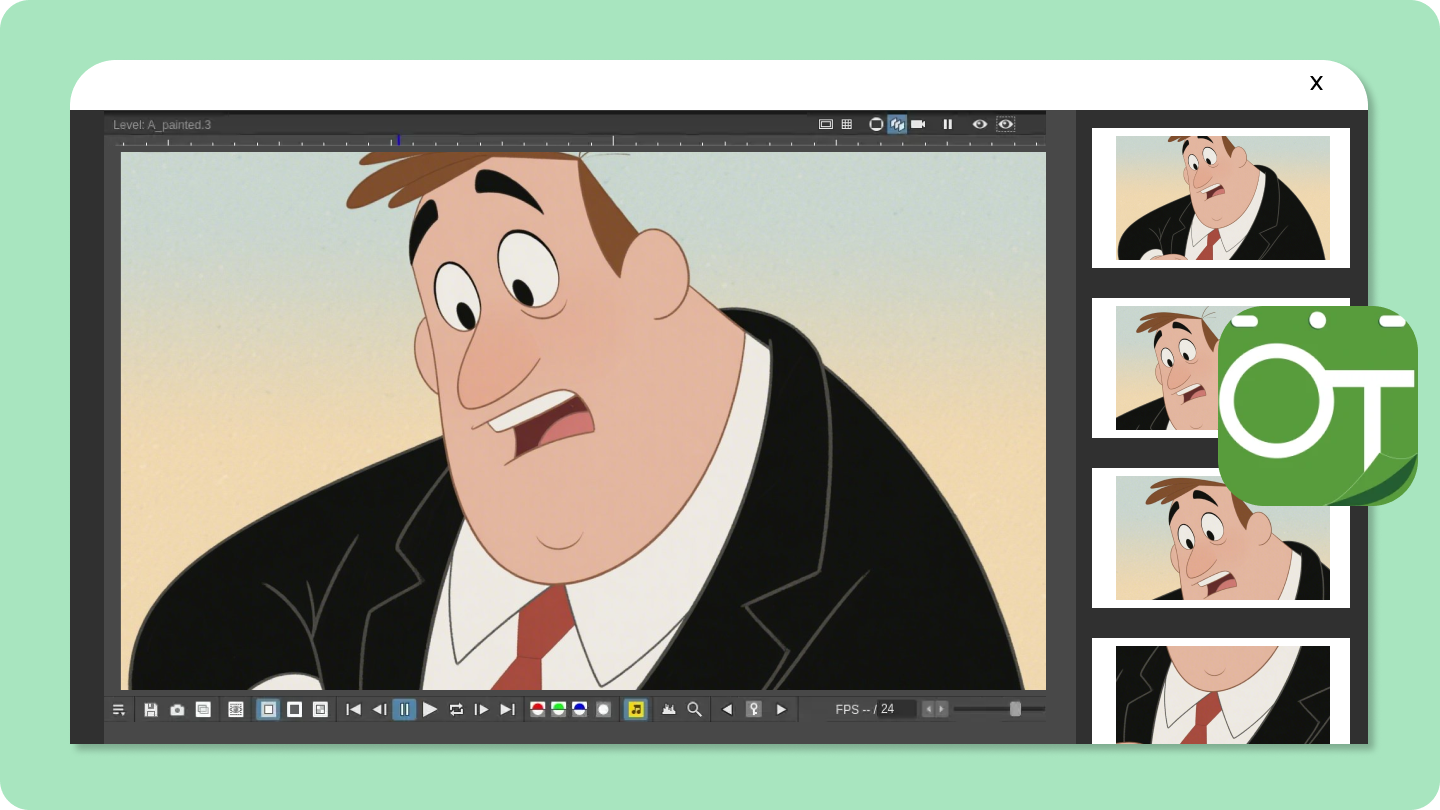Mute the soundtrack playback
The width and height of the screenshot is (1440, 810).
pos(636,709)
